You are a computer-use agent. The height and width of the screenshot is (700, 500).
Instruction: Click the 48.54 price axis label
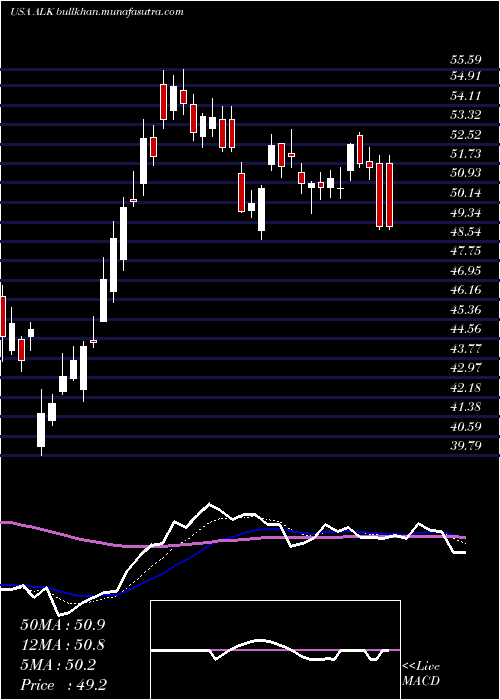click(464, 232)
